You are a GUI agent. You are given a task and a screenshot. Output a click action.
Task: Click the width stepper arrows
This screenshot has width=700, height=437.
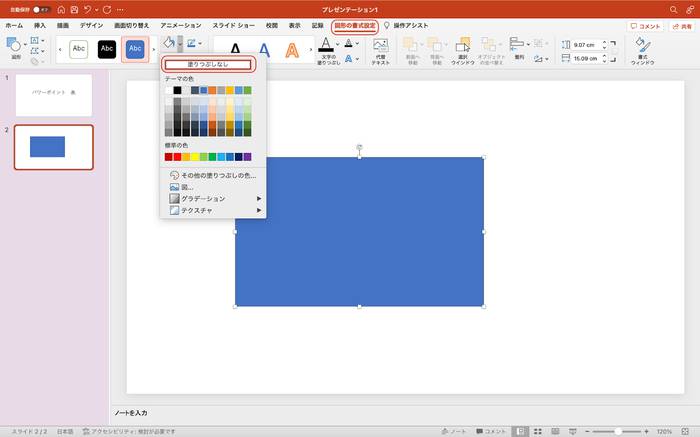(604, 58)
